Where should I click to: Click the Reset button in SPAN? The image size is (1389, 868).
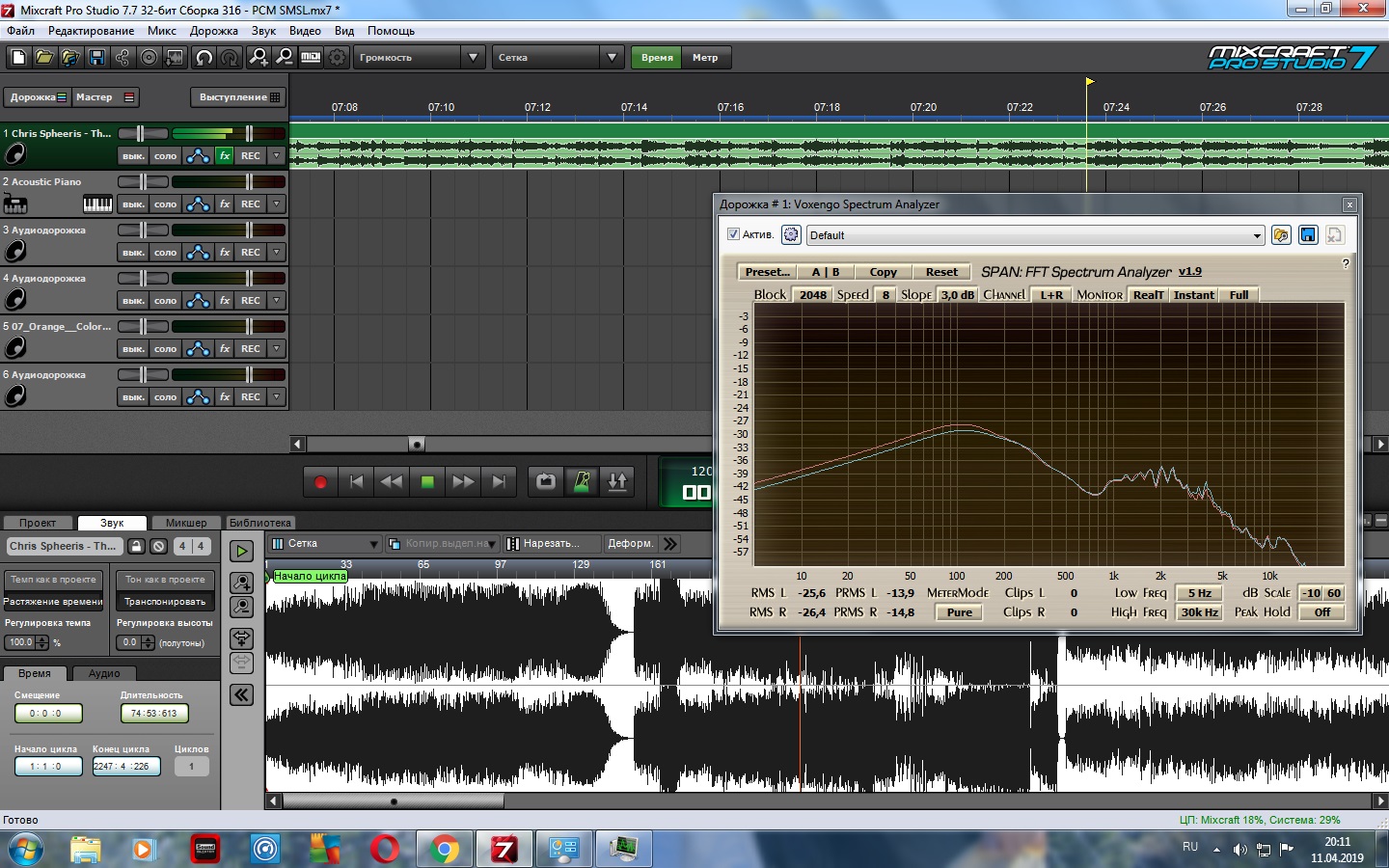pos(941,272)
